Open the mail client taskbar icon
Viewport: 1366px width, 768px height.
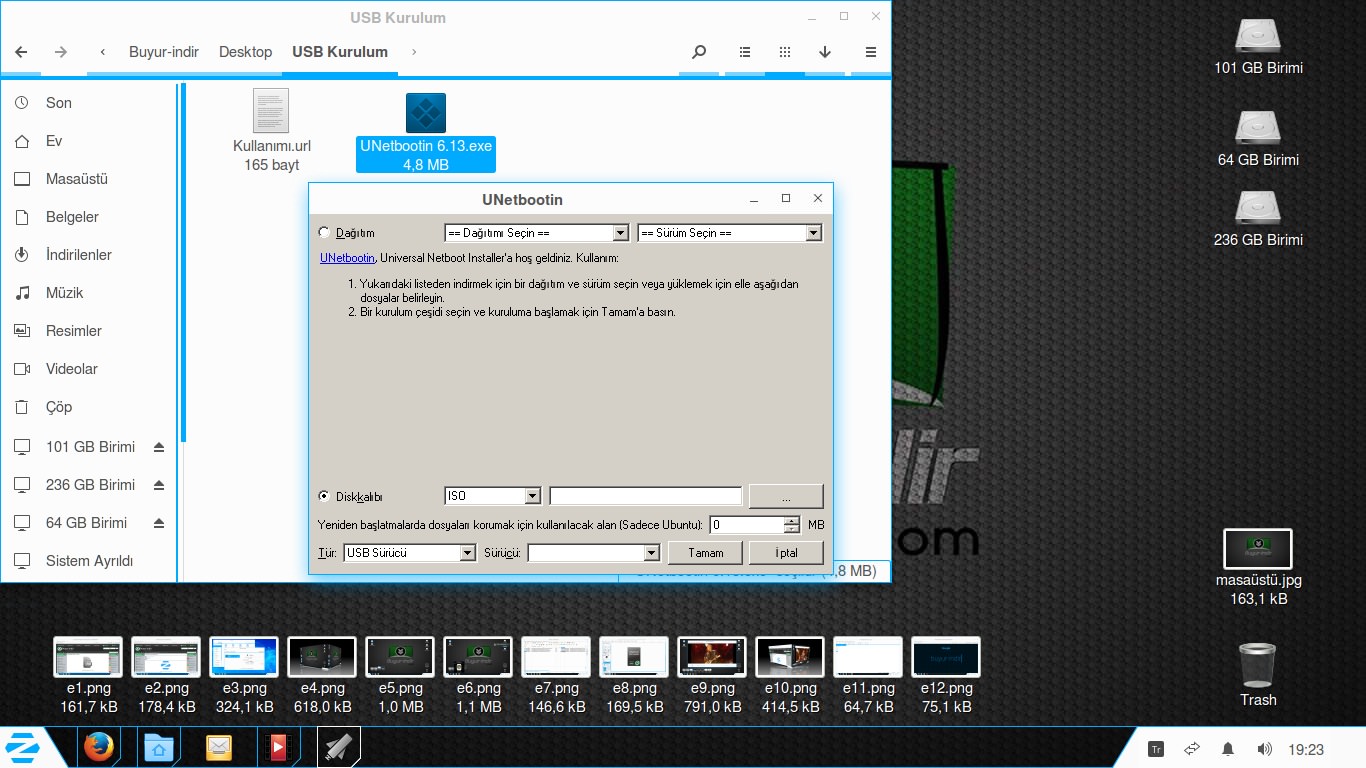[218, 747]
